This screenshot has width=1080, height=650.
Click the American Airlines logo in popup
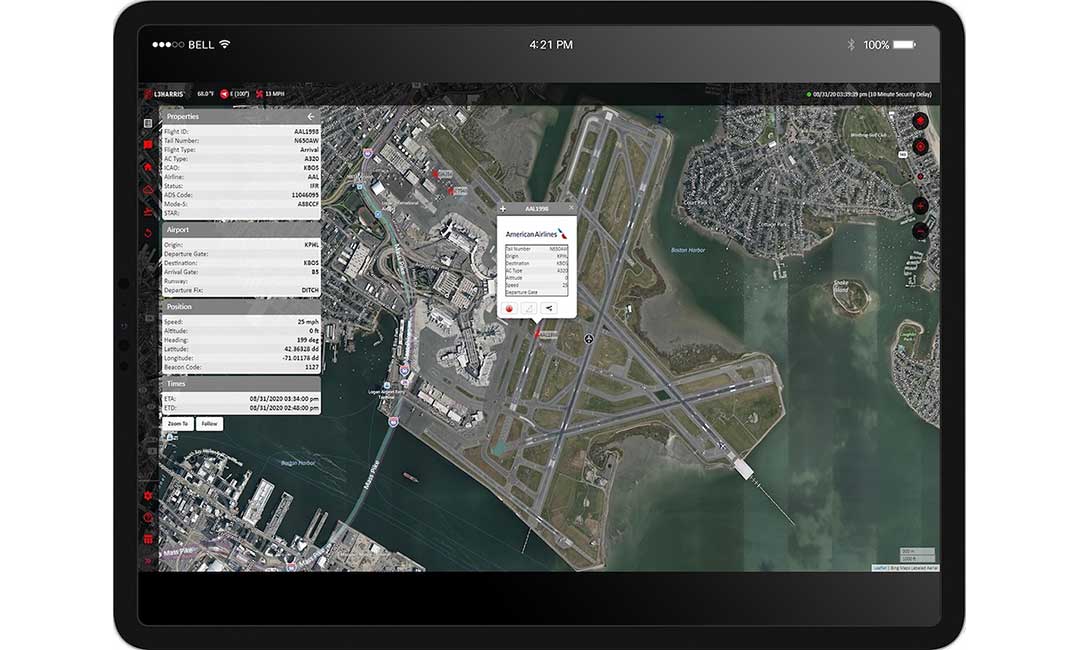537,234
